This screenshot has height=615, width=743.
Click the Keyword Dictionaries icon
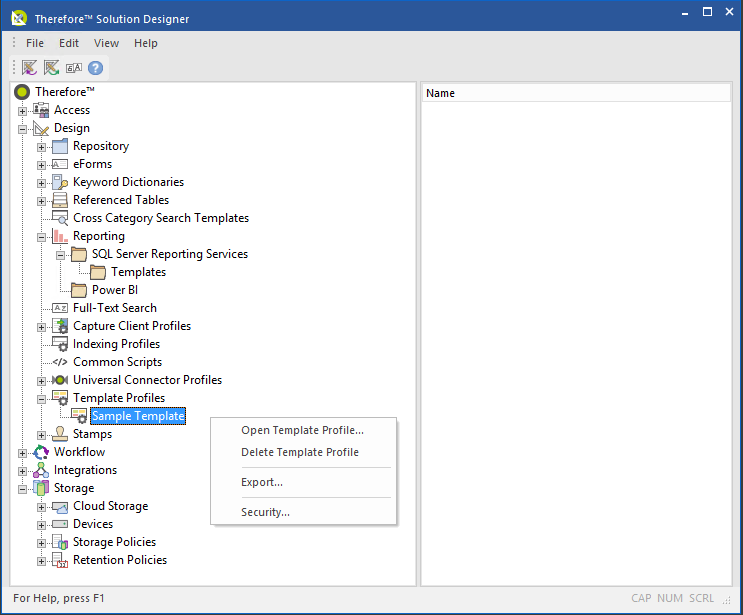(x=60, y=182)
